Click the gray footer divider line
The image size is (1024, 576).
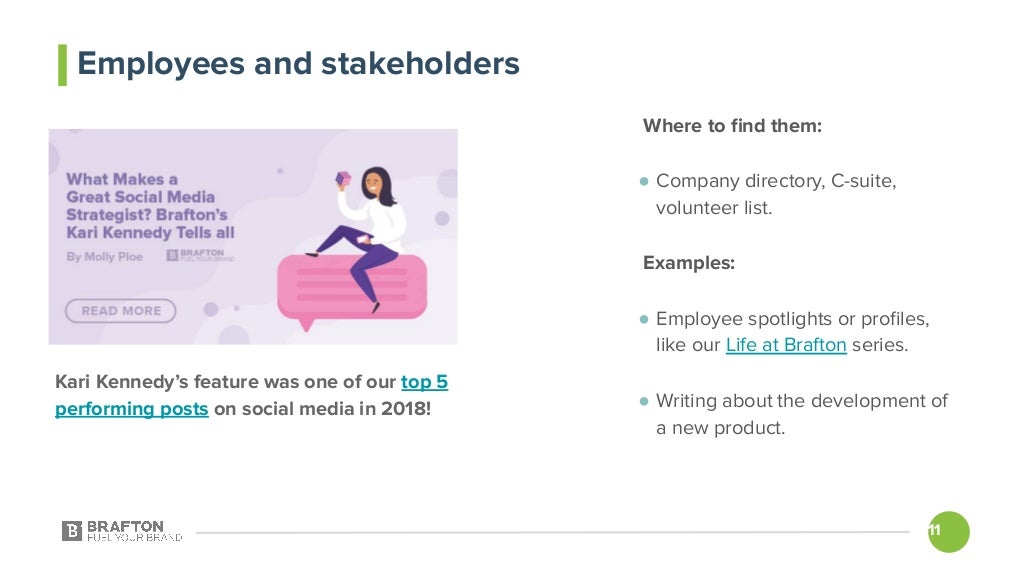552,532
